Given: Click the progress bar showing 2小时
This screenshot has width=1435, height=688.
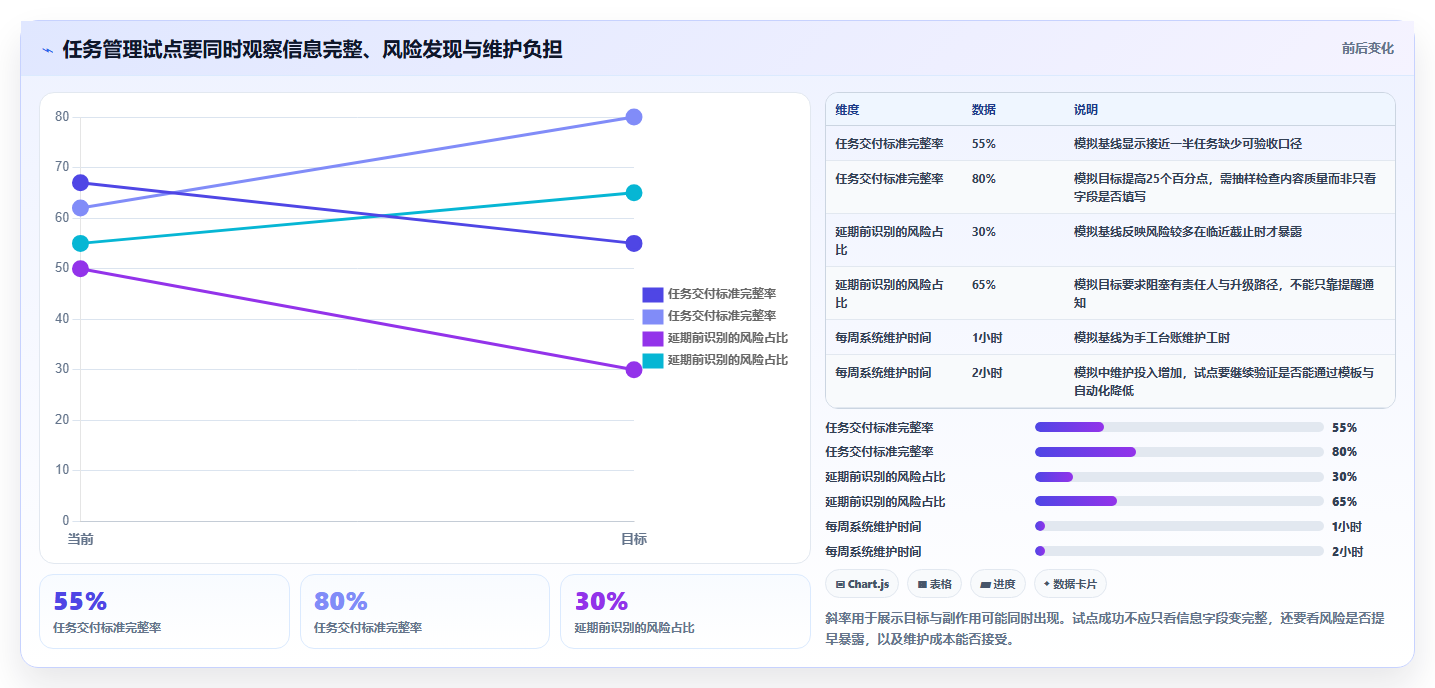Looking at the screenshot, I should click(1179, 551).
